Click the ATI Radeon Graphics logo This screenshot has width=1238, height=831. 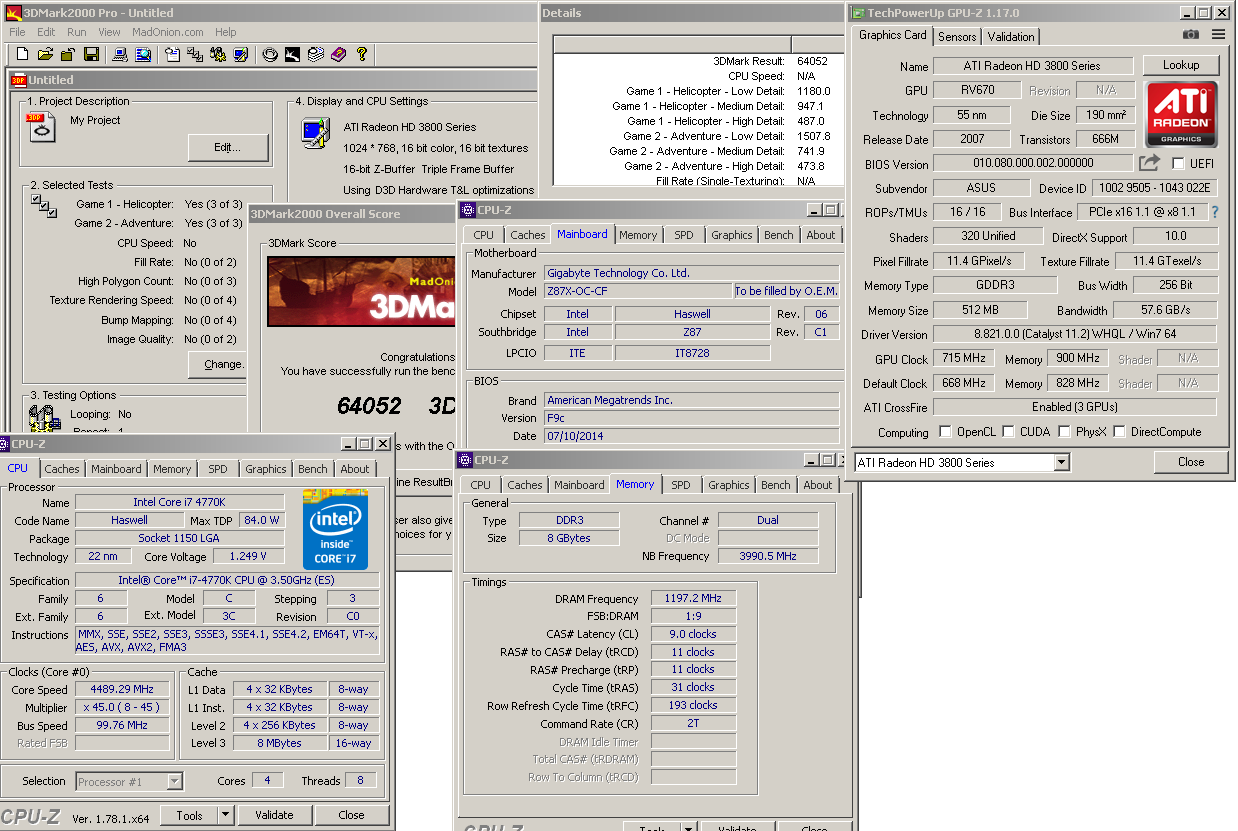pos(1181,113)
